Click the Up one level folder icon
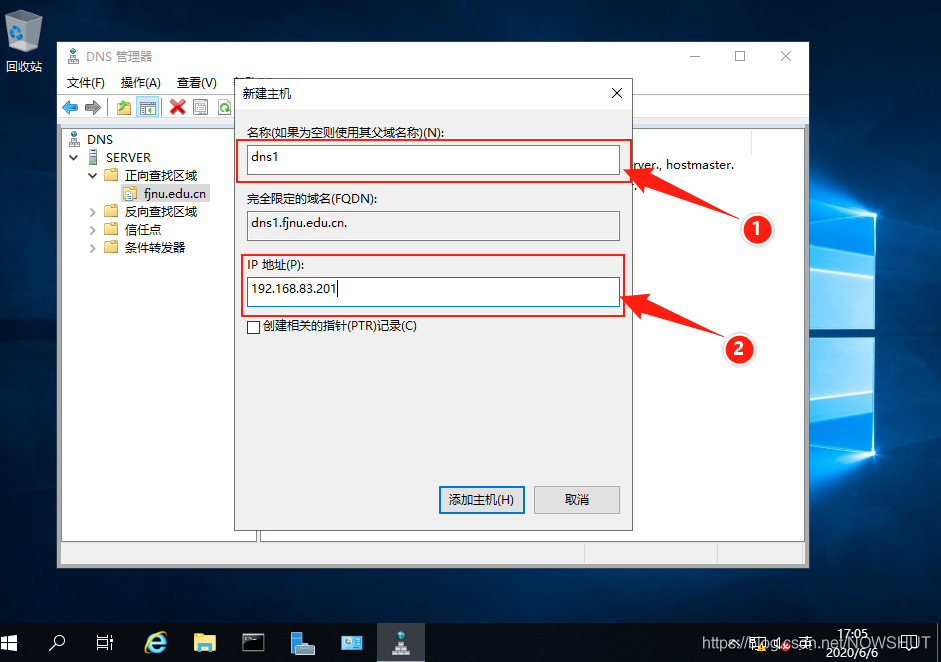This screenshot has width=941, height=662. click(124, 107)
